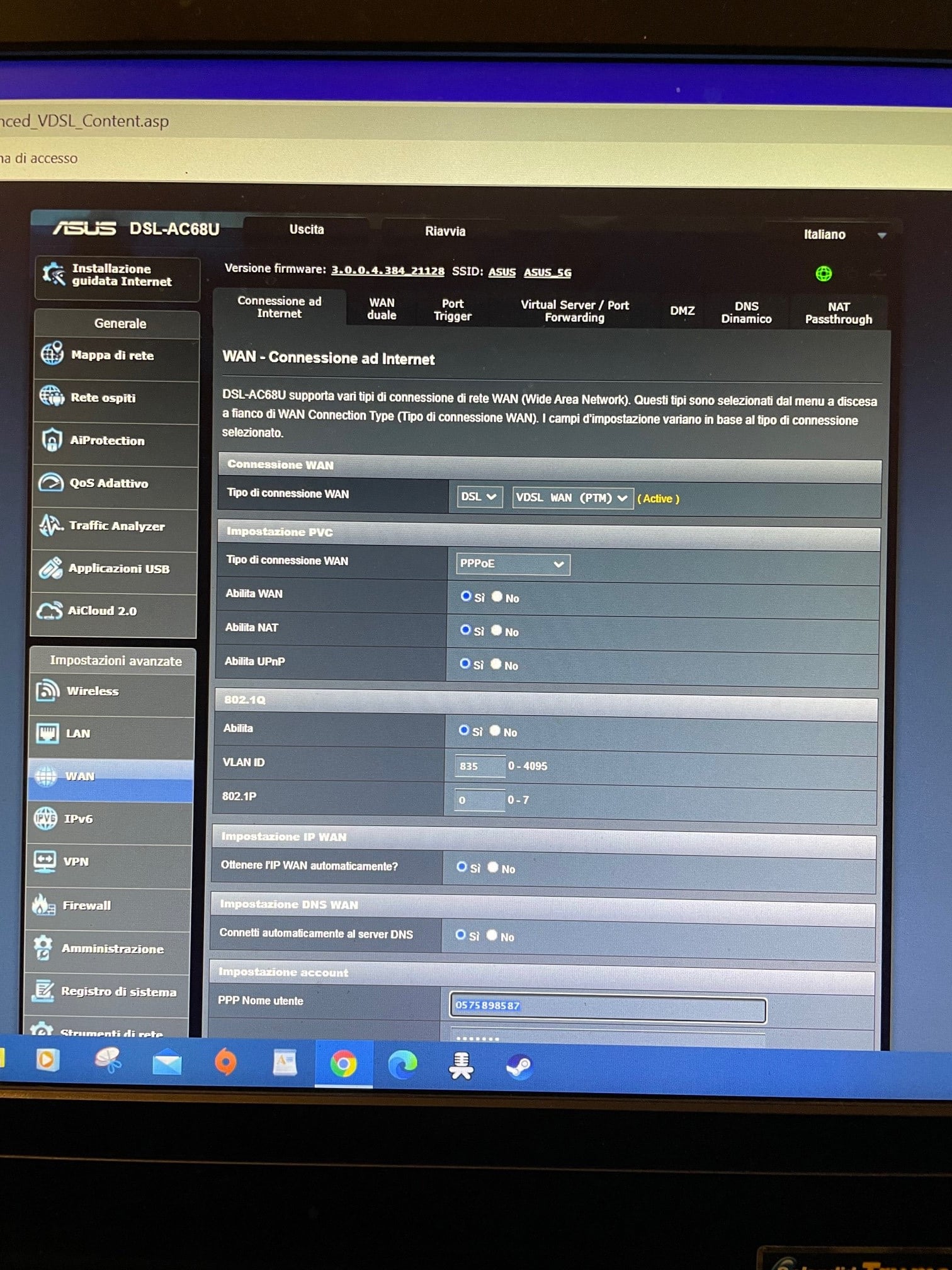952x1270 pixels.
Task: Launch Steam from the taskbar
Action: click(519, 1066)
